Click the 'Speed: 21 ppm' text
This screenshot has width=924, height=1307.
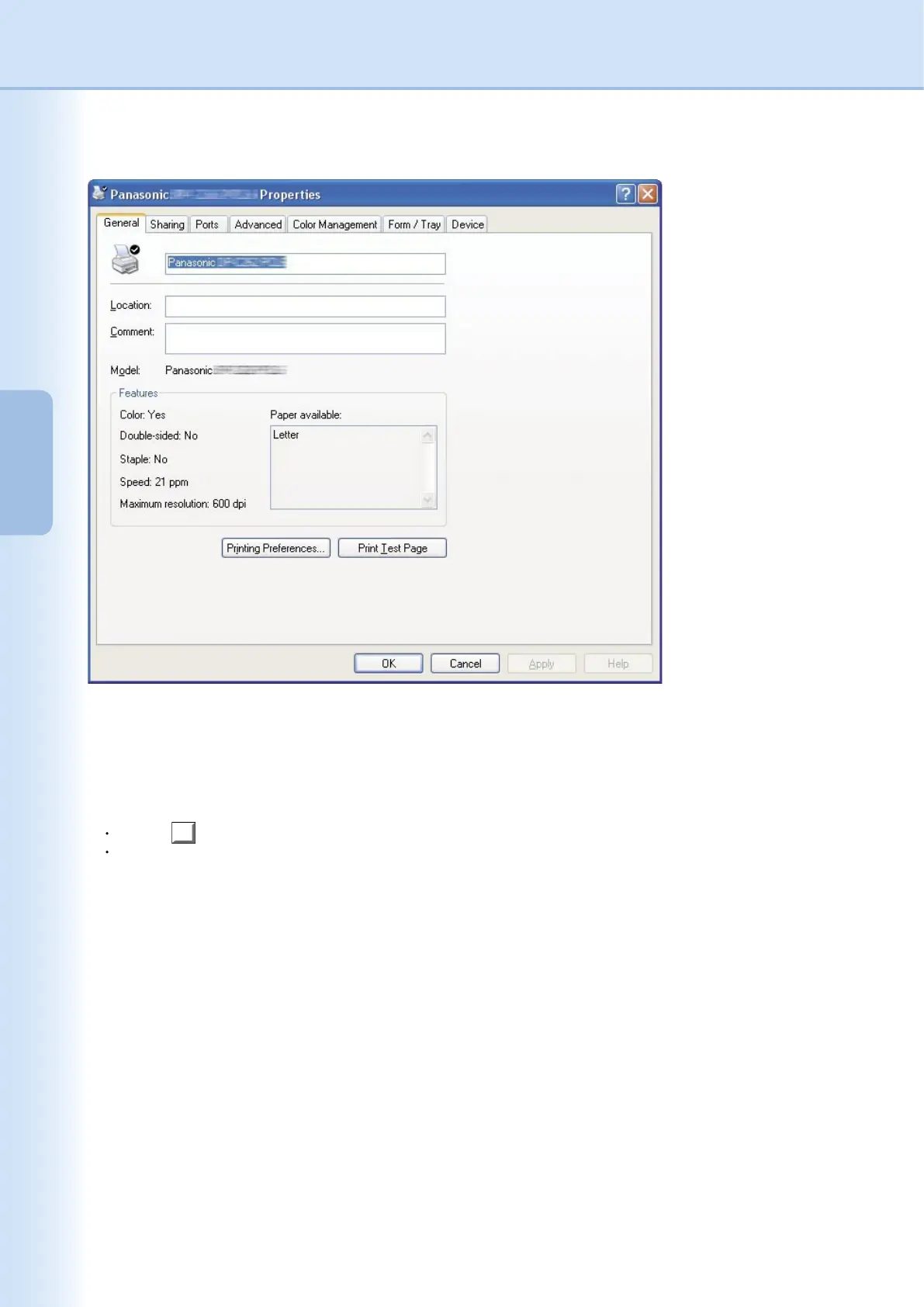point(154,482)
